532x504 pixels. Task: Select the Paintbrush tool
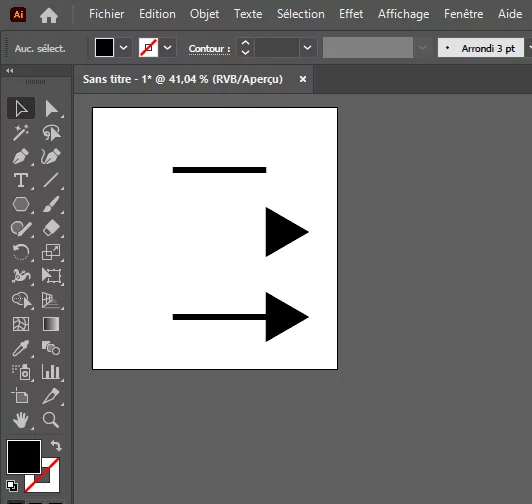click(51, 204)
